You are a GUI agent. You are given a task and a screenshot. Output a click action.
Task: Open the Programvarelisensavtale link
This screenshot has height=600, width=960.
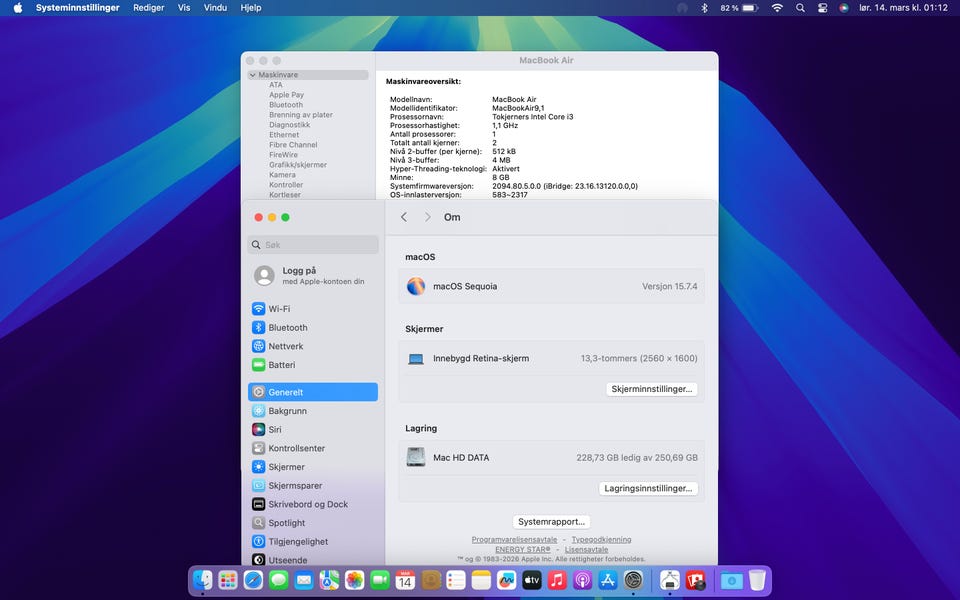(514, 540)
